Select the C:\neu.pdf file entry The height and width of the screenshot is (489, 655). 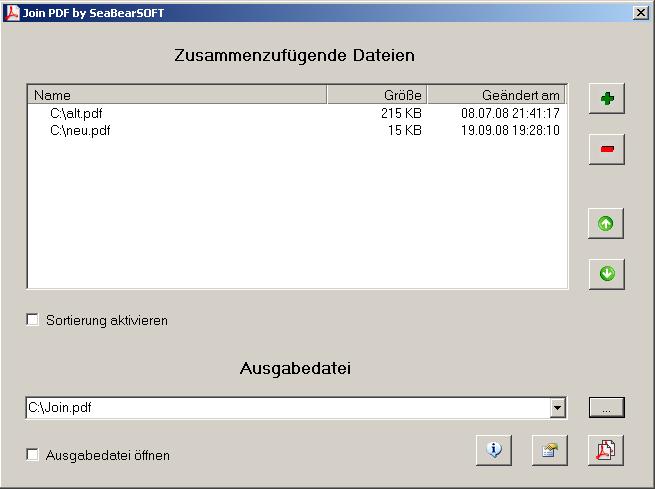point(79,131)
